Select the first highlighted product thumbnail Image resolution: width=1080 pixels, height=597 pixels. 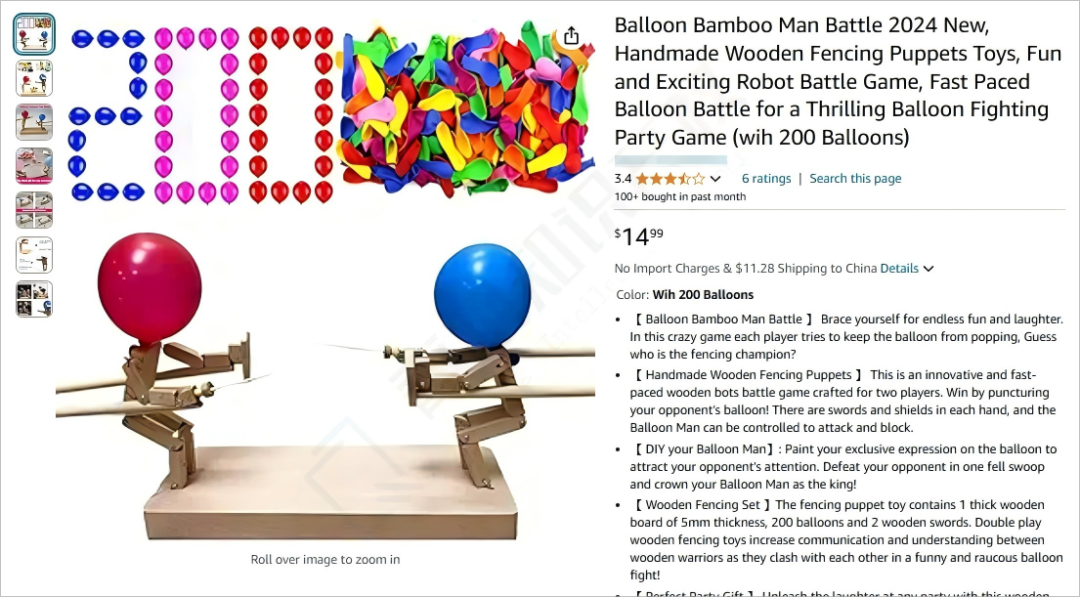point(34,34)
